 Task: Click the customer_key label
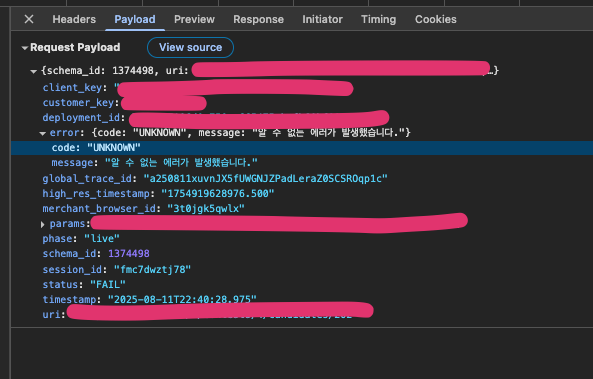78,103
